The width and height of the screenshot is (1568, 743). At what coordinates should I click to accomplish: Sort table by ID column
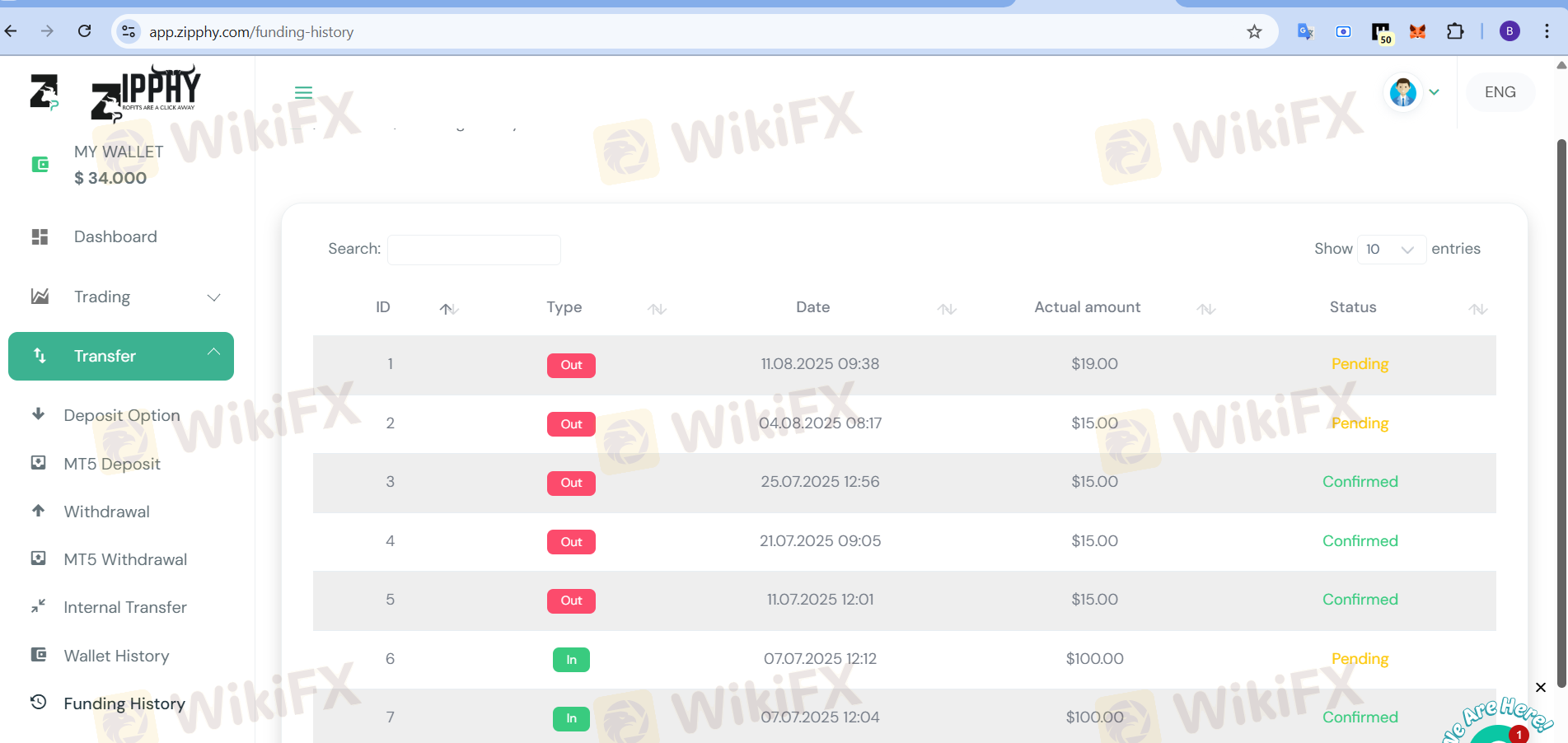point(448,309)
